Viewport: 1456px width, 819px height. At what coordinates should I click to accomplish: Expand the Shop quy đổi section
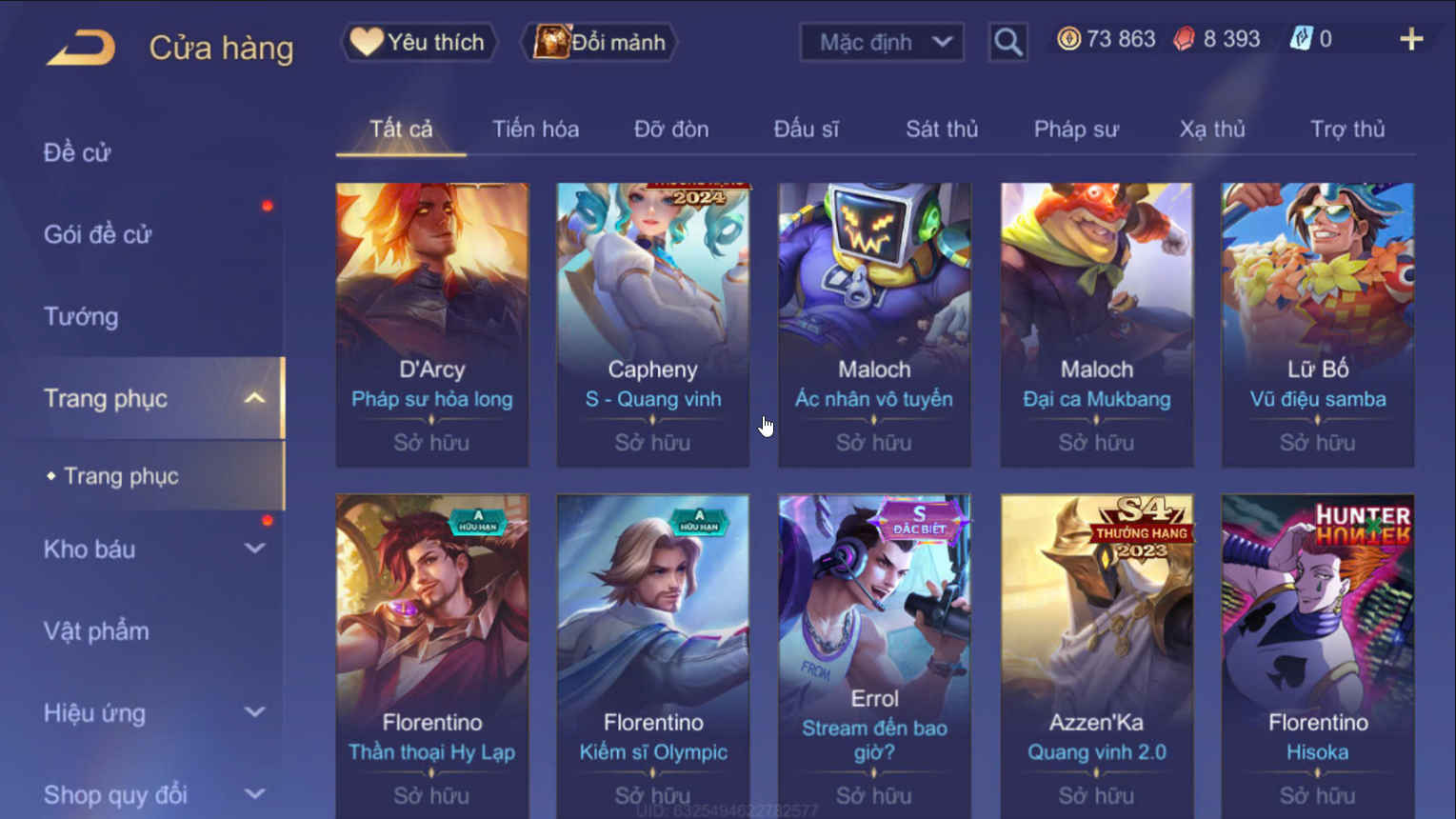254,793
